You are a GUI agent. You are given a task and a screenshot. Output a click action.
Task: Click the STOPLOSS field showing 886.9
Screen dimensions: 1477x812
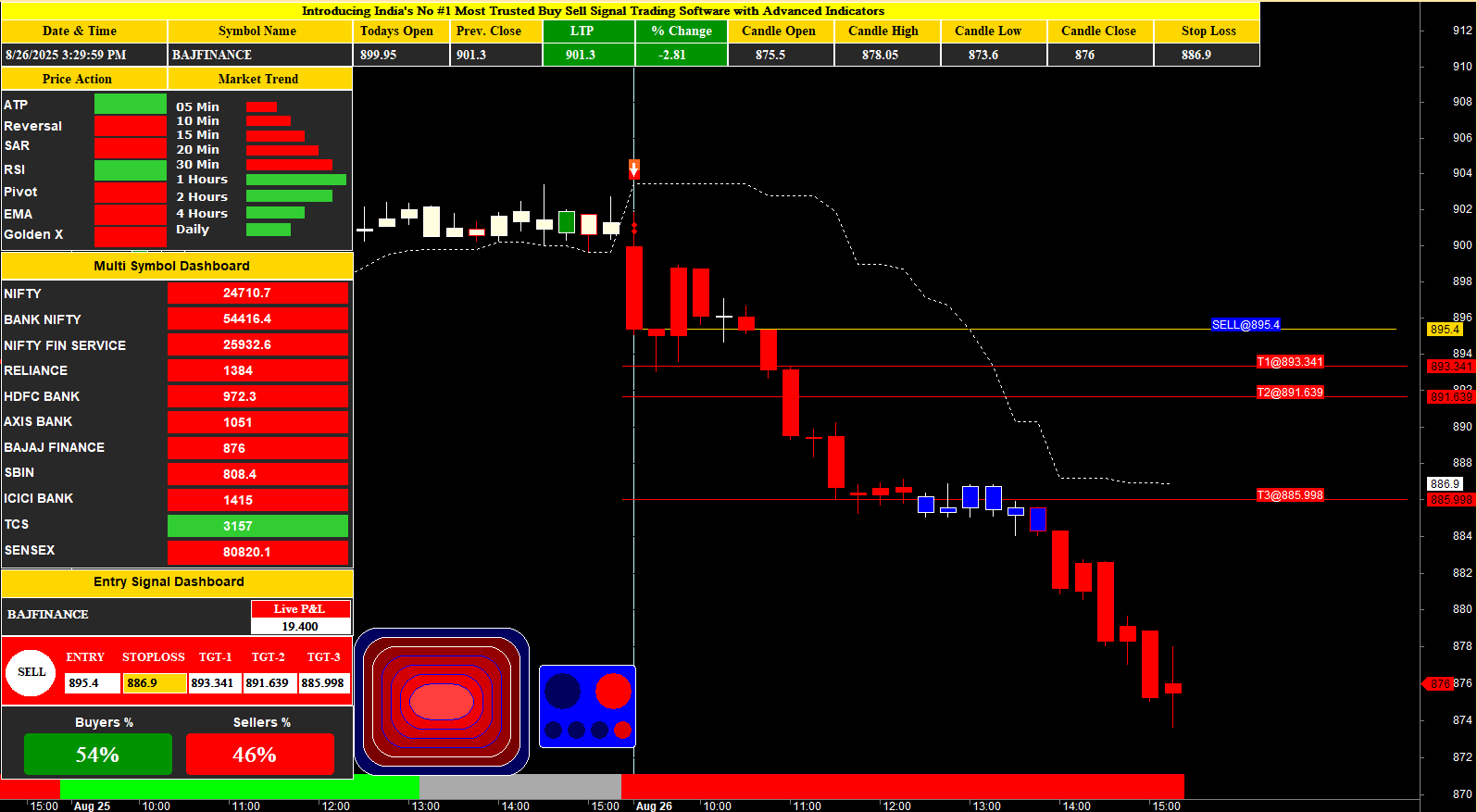[x=154, y=683]
